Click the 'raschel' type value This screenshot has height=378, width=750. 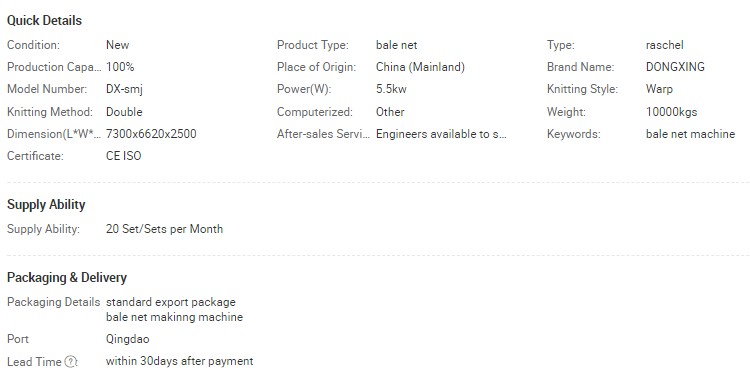[x=665, y=45]
